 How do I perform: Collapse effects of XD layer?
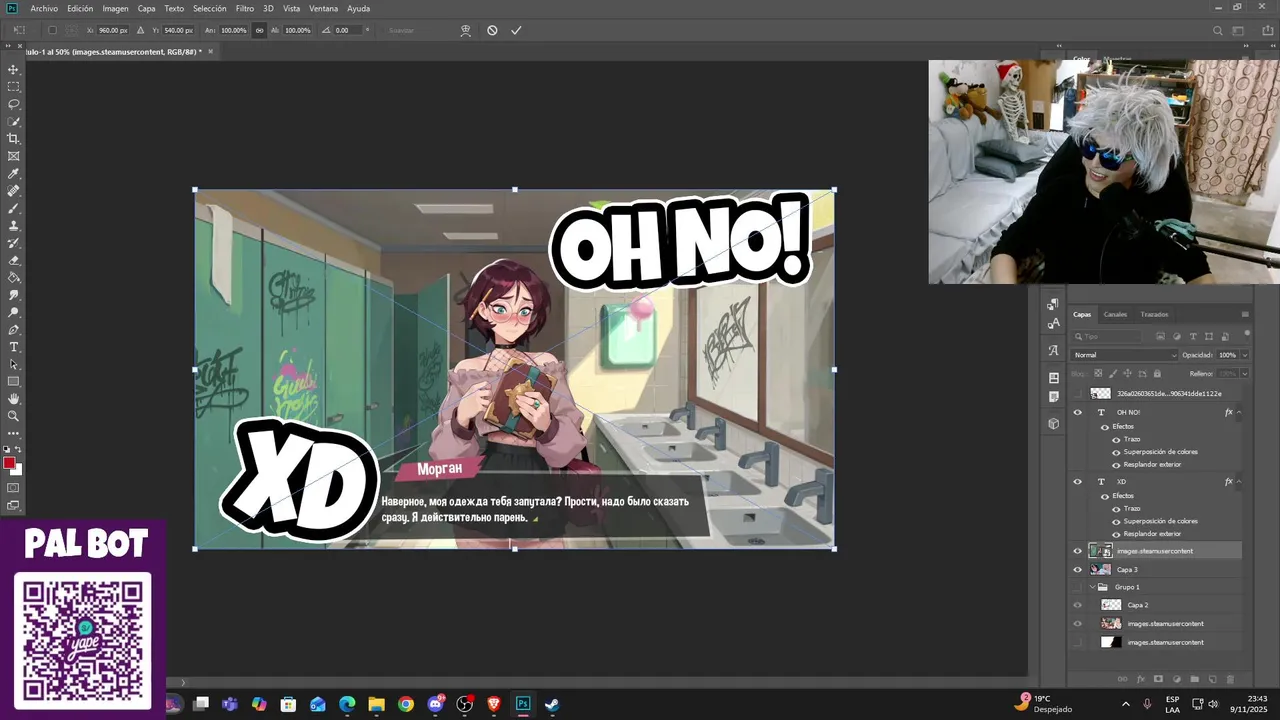1240,482
